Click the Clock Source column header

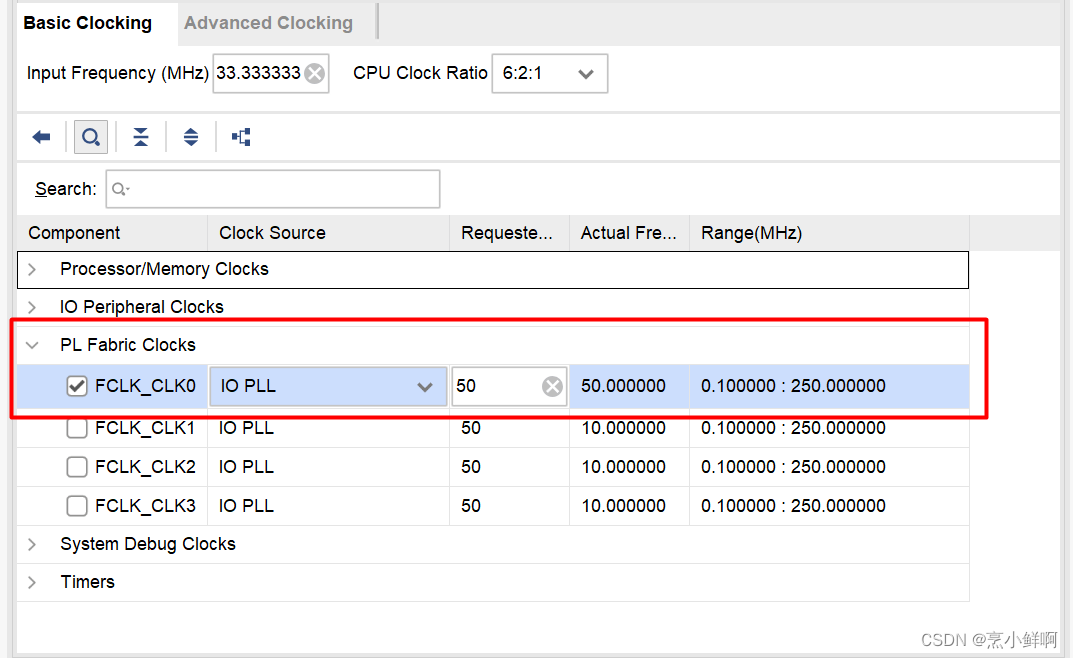[328, 233]
